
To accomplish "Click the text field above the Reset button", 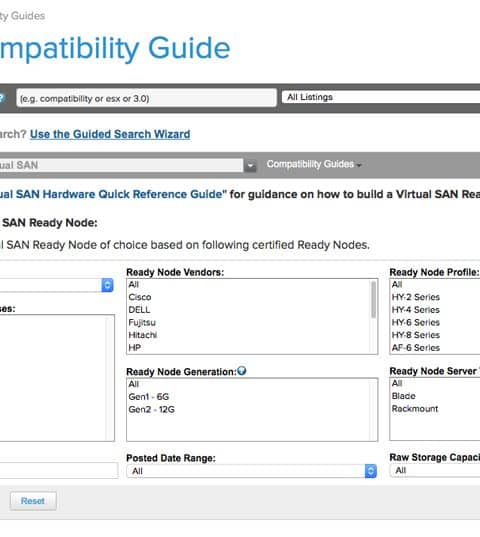I will click(59, 471).
